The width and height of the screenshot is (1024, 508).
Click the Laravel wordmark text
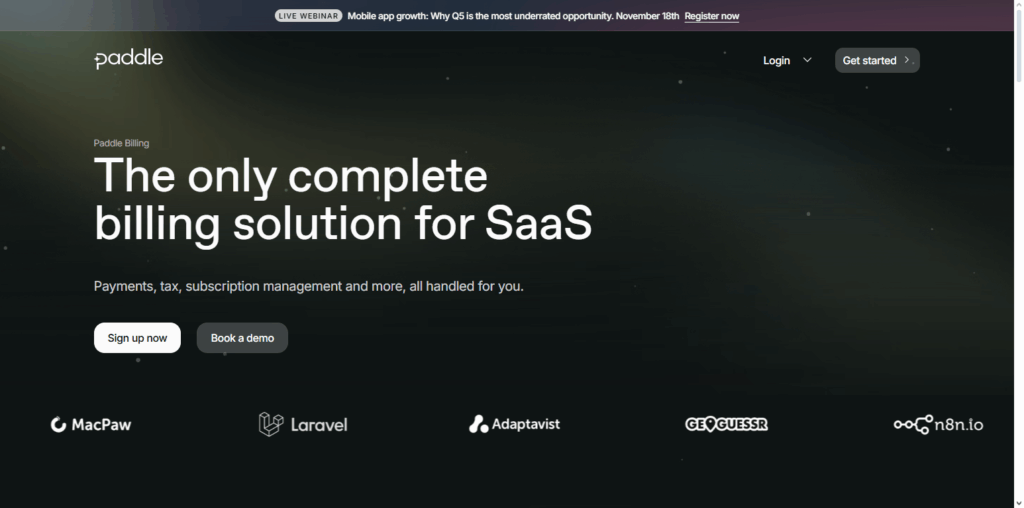tap(319, 425)
